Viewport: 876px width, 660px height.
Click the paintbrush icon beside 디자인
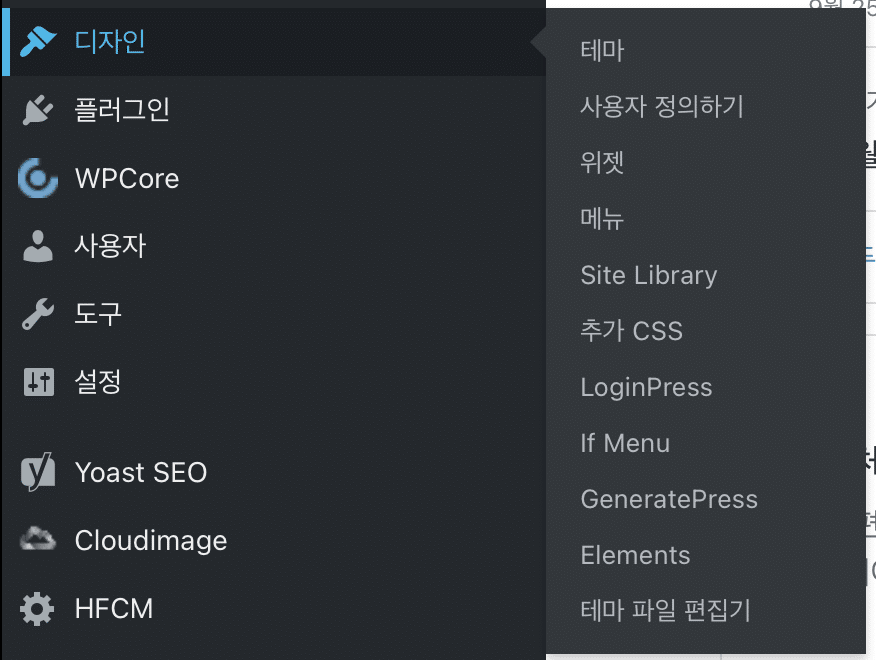38,42
